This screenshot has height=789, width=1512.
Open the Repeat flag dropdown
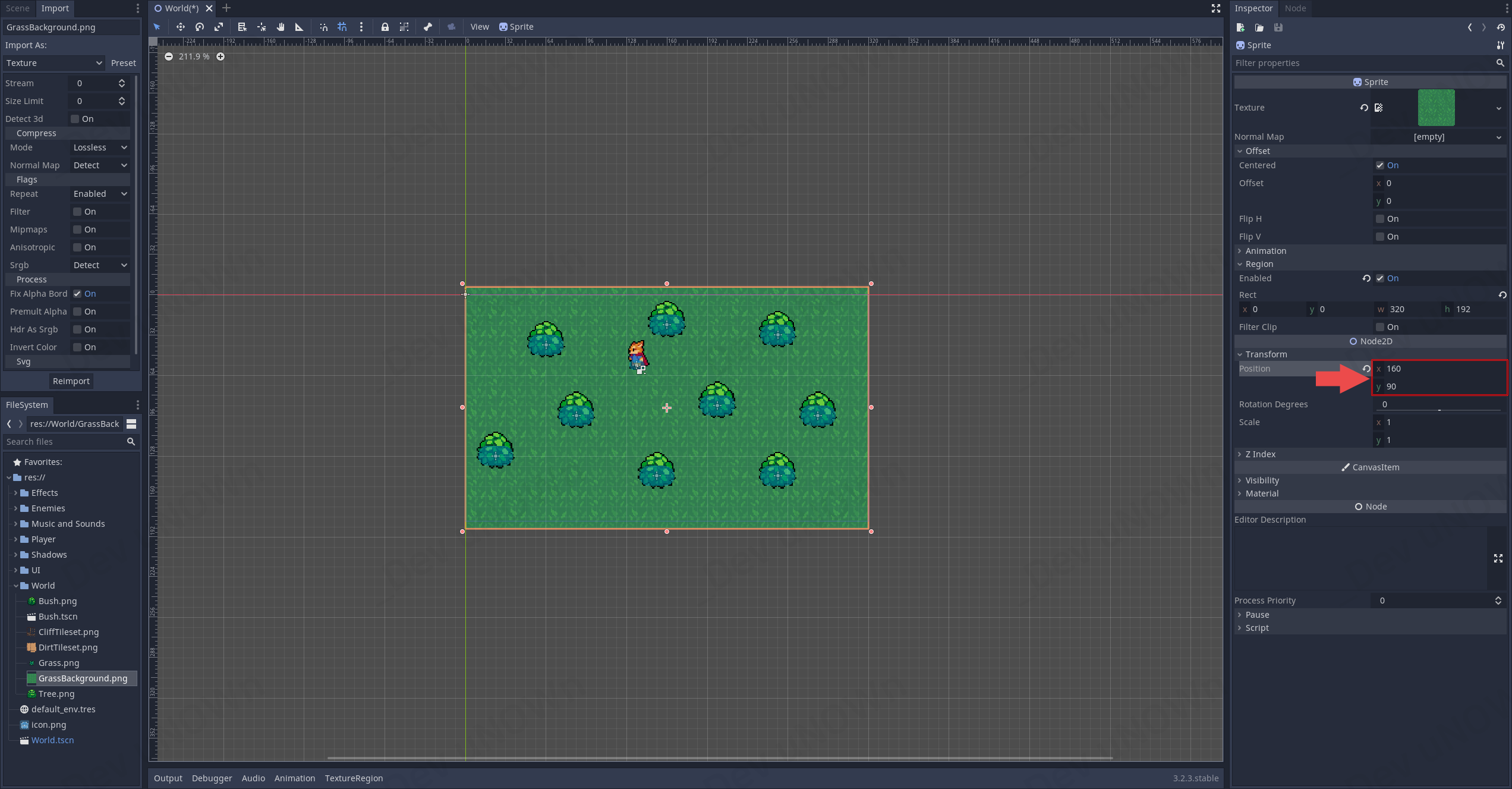100,194
